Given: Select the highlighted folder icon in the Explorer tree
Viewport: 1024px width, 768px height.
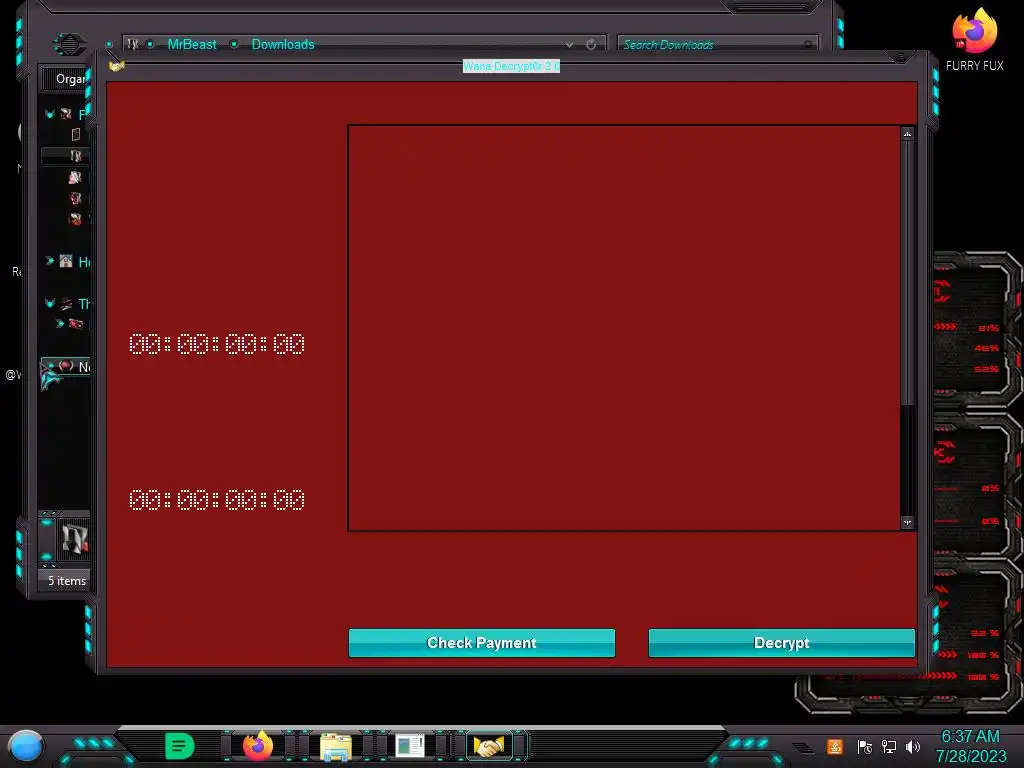Looking at the screenshot, I should (x=76, y=155).
